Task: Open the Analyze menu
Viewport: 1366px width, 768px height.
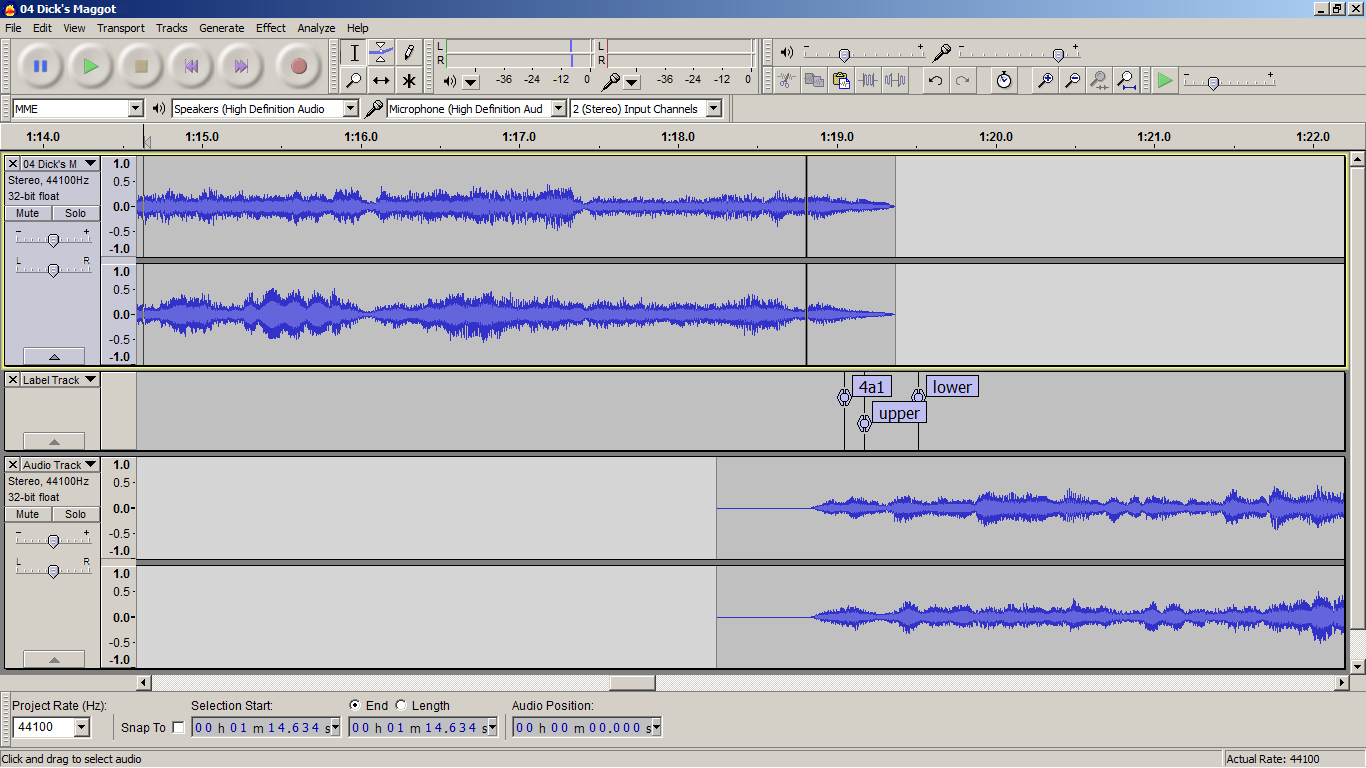Action: [x=316, y=28]
